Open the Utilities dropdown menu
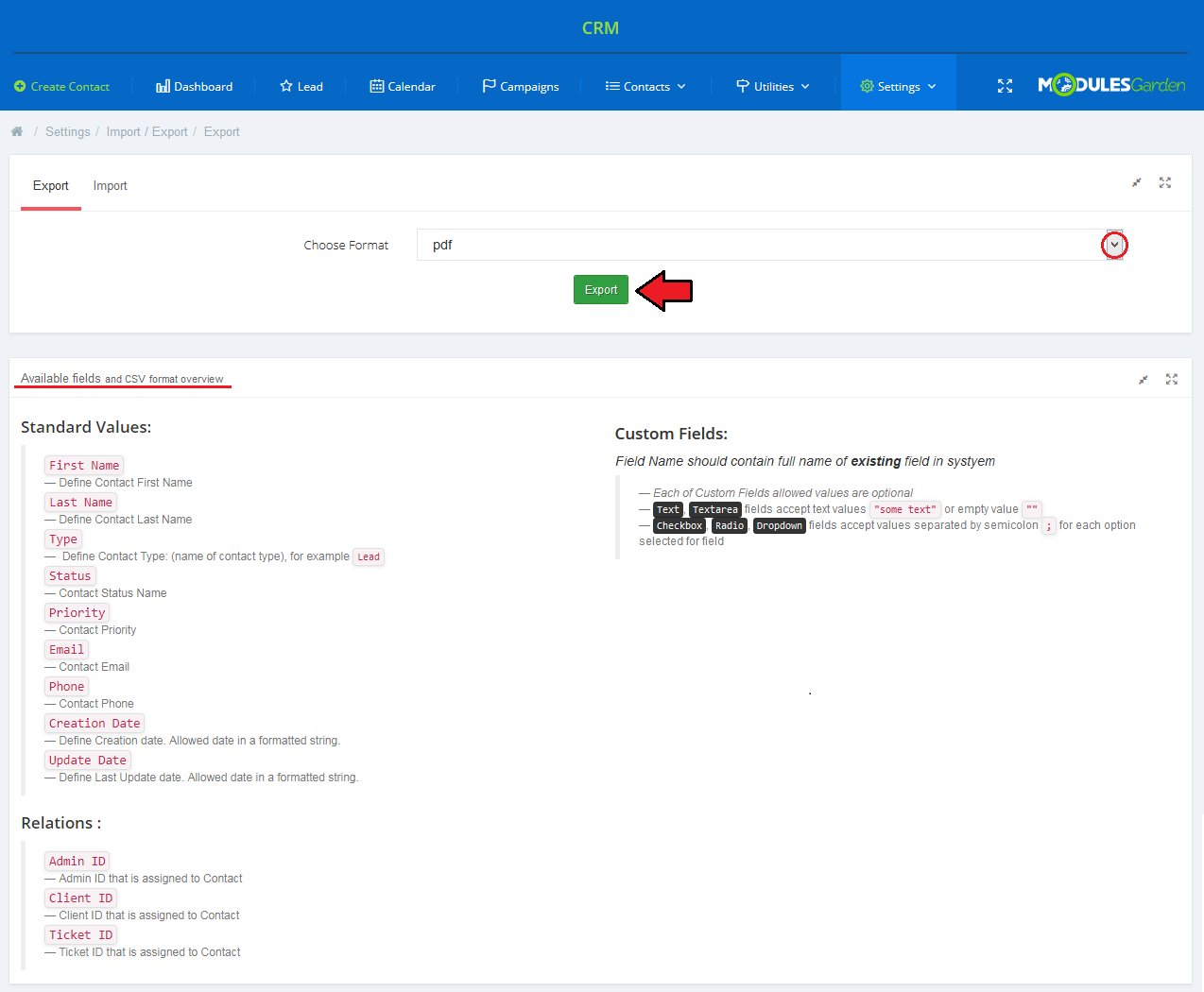 coord(773,86)
